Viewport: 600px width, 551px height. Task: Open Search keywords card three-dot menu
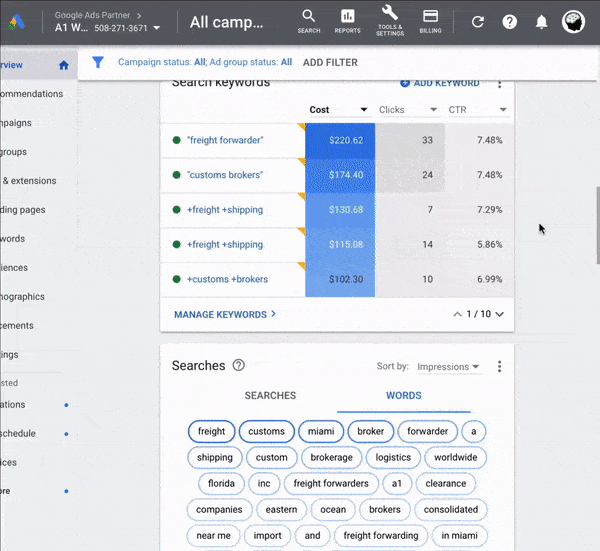(499, 84)
